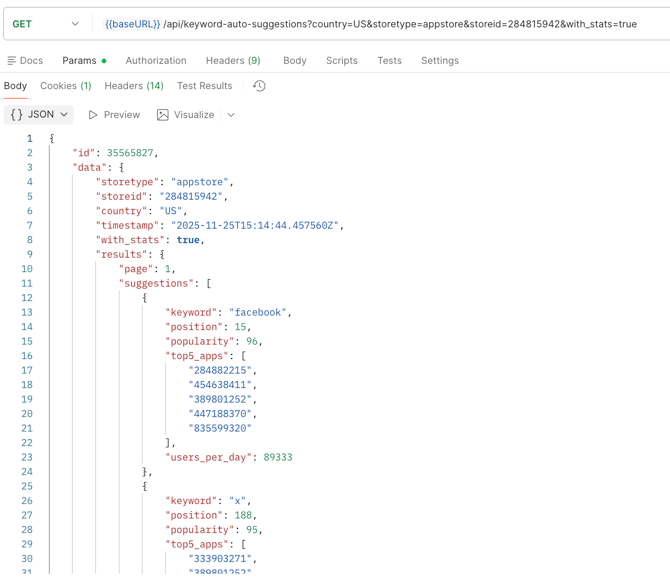Screen dimensions: 670x577
Task: Open the Authorization tab
Action: [x=156, y=61]
